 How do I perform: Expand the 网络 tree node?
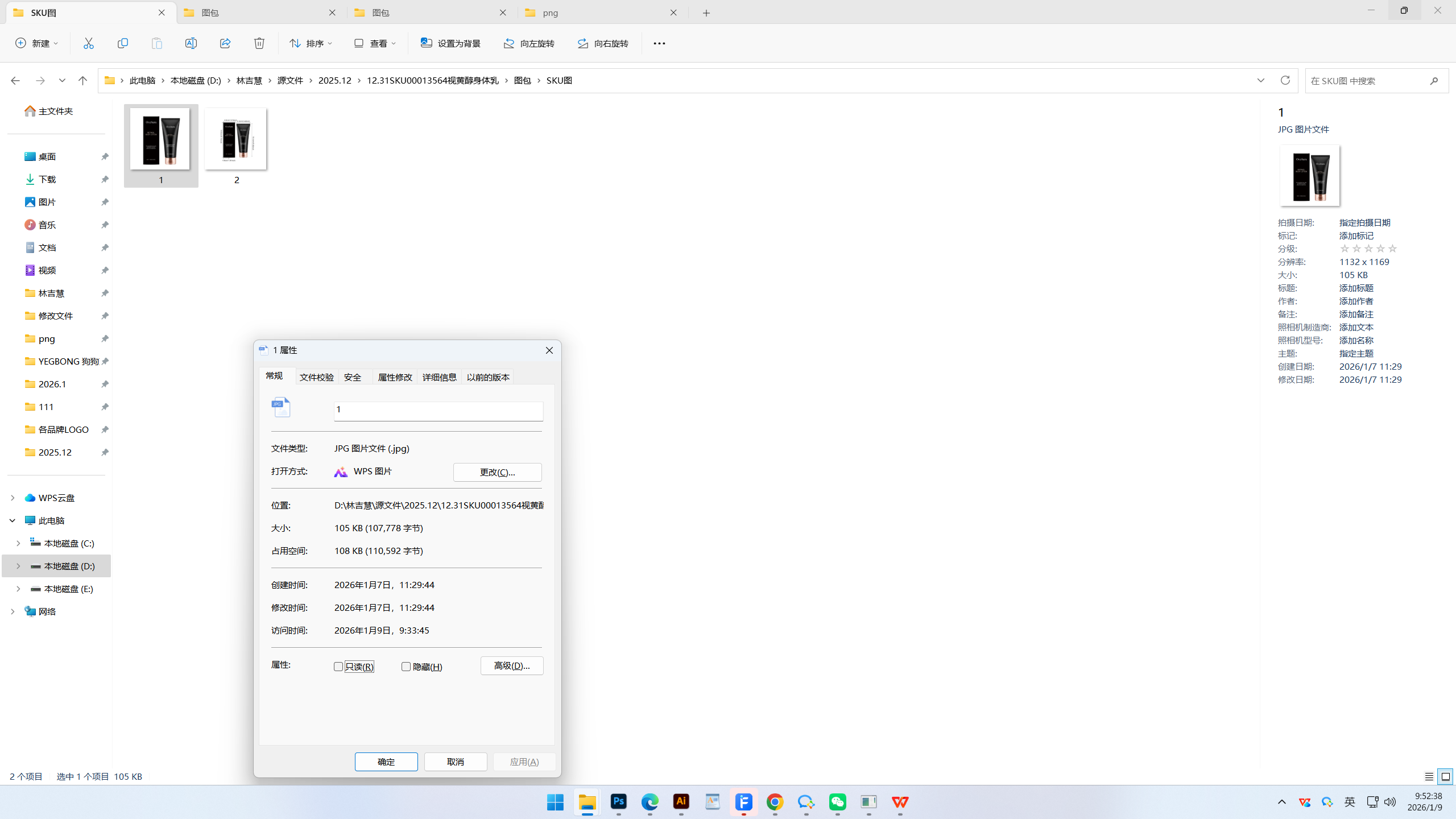pyautogui.click(x=13, y=611)
